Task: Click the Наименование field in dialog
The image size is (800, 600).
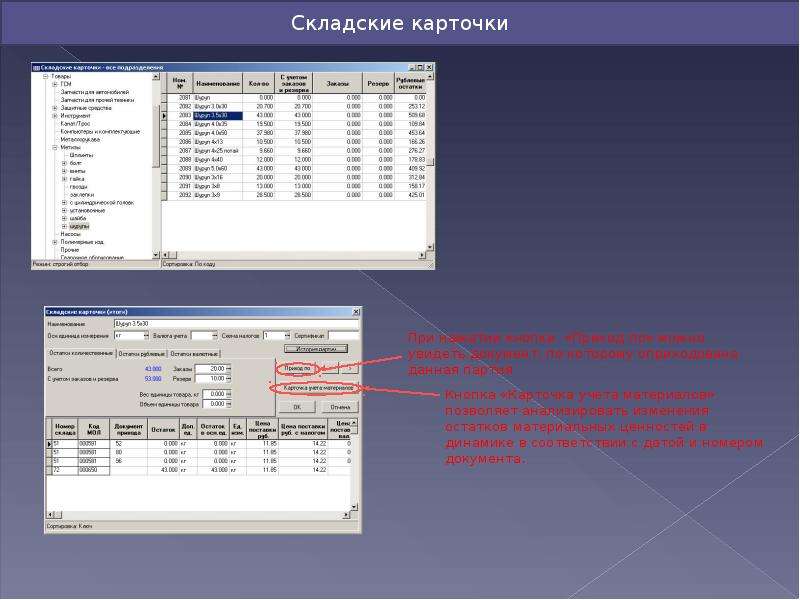Action: click(x=236, y=323)
